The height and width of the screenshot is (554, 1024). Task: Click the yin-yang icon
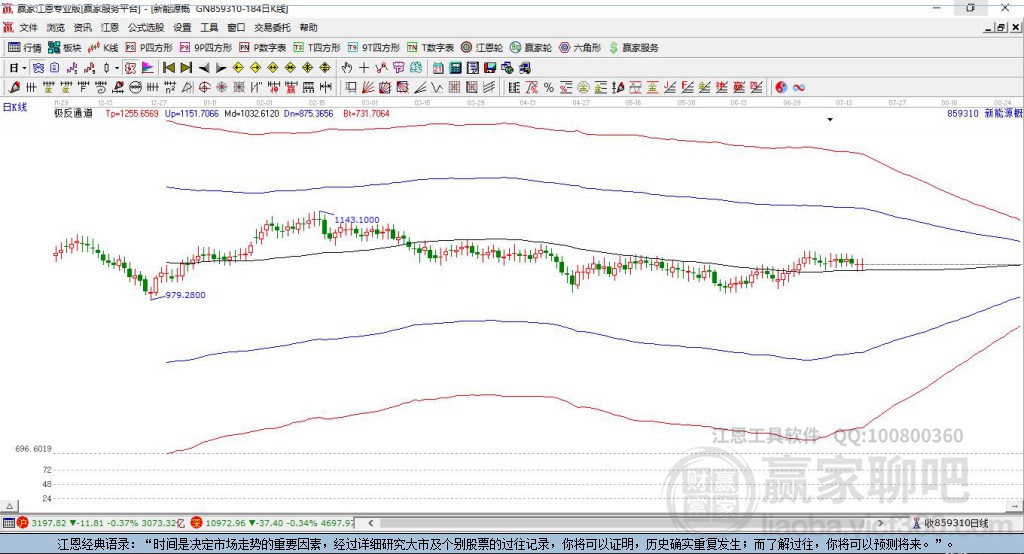pos(781,88)
